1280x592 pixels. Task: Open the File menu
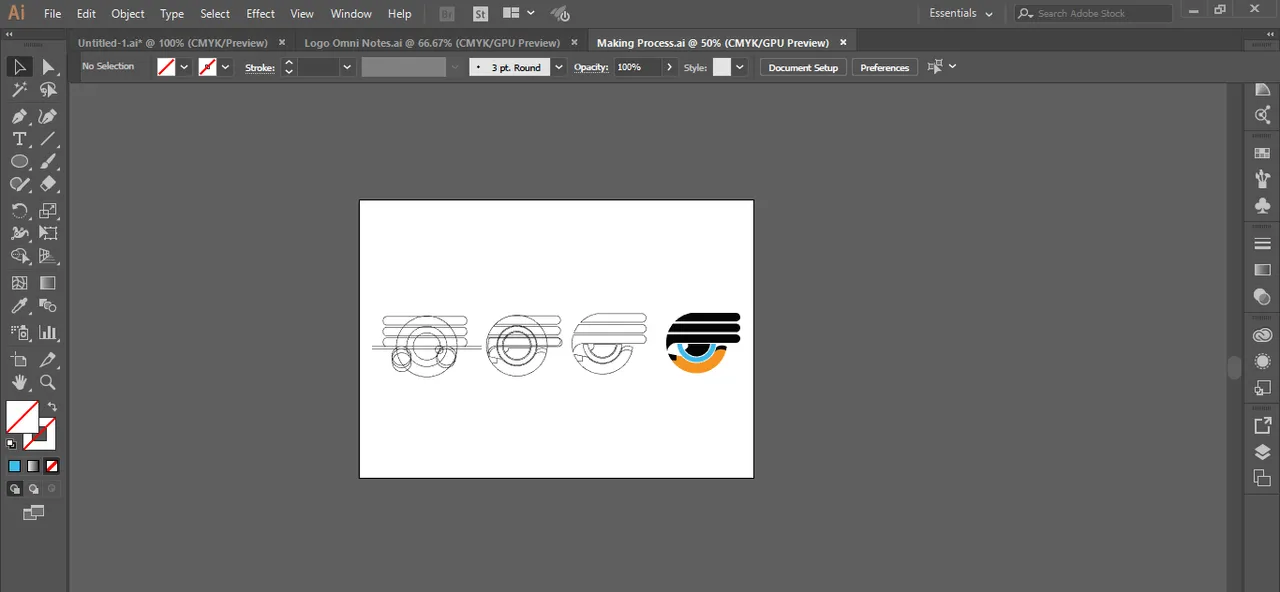[53, 14]
